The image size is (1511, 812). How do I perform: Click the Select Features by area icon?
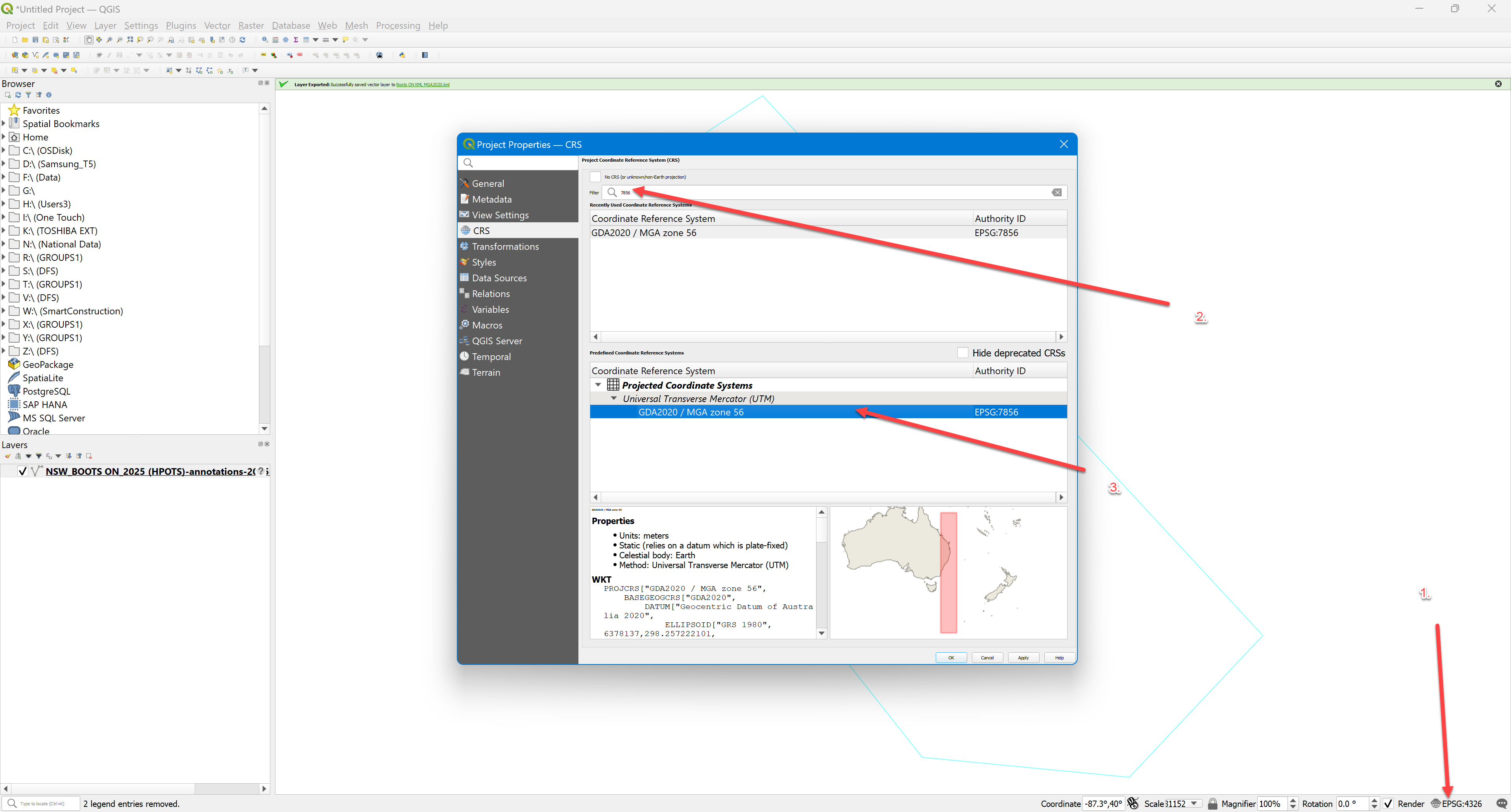(15, 70)
